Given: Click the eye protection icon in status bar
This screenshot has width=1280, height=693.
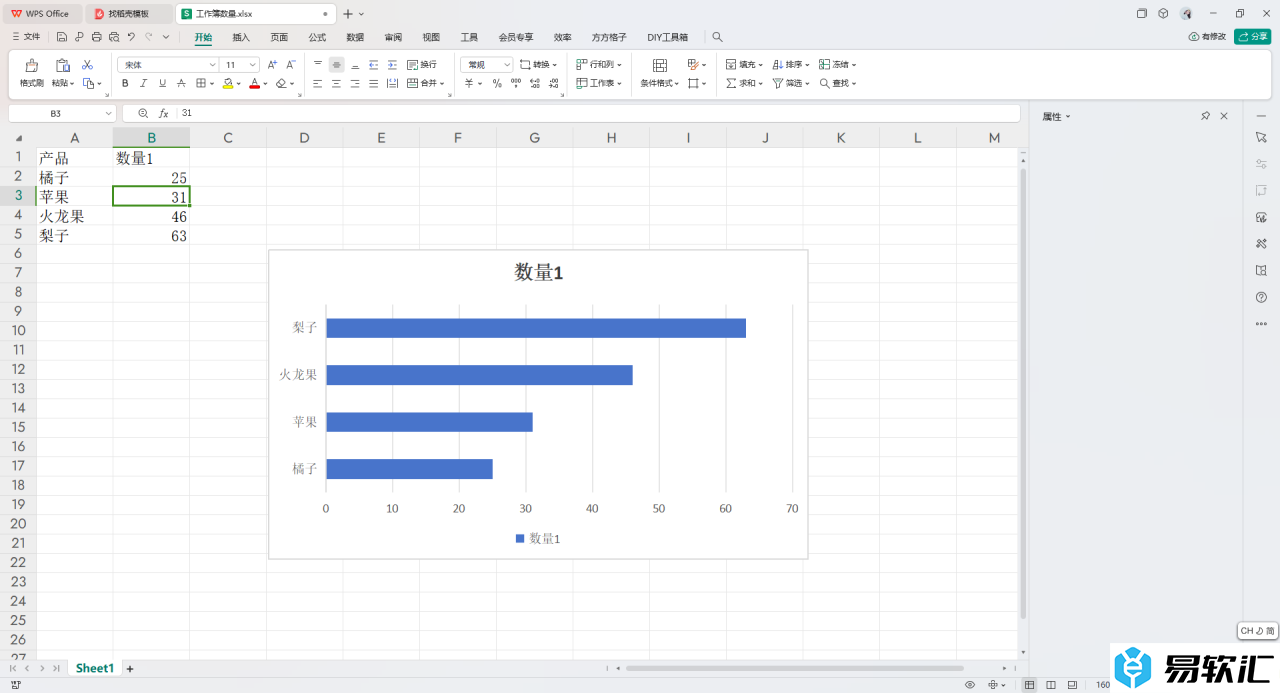Looking at the screenshot, I should tap(970, 685).
